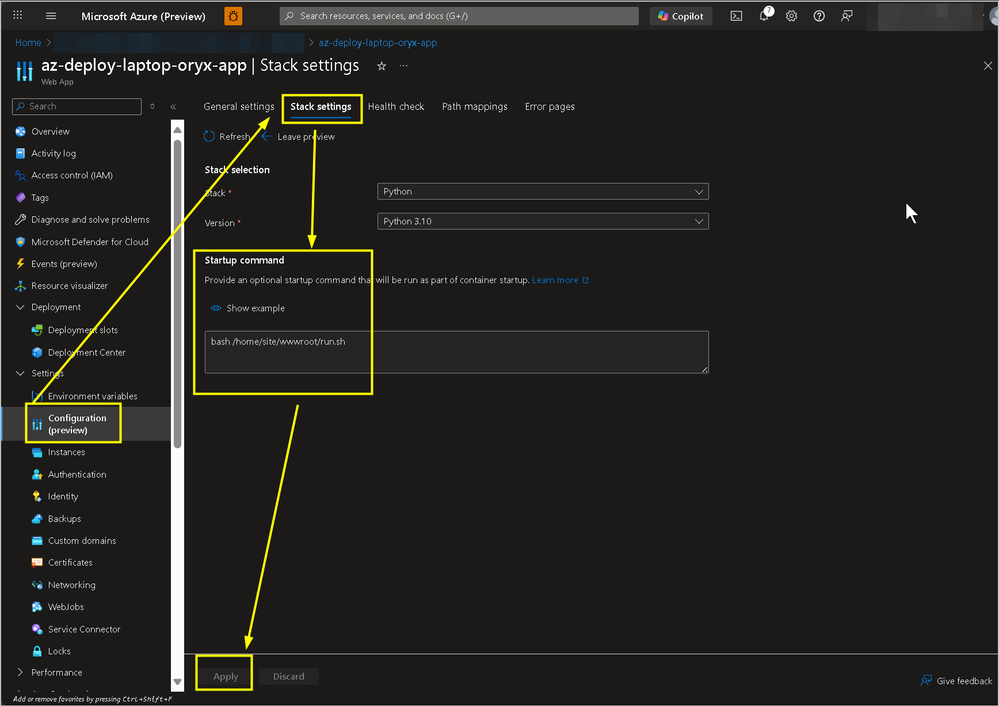Switch to the Path mappings tab
Viewport: 999px width, 706px height.
coord(475,106)
